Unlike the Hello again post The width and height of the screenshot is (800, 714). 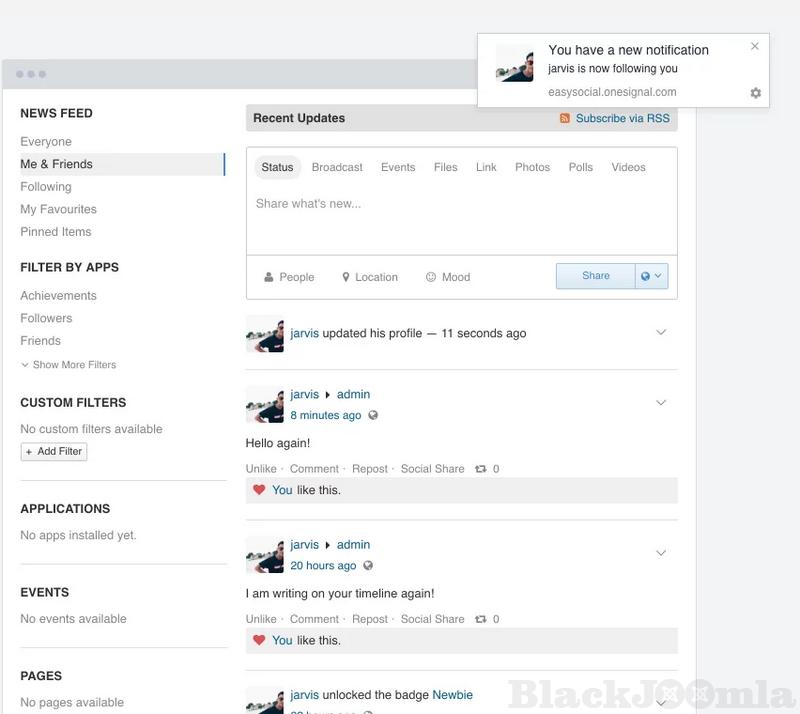coord(261,469)
